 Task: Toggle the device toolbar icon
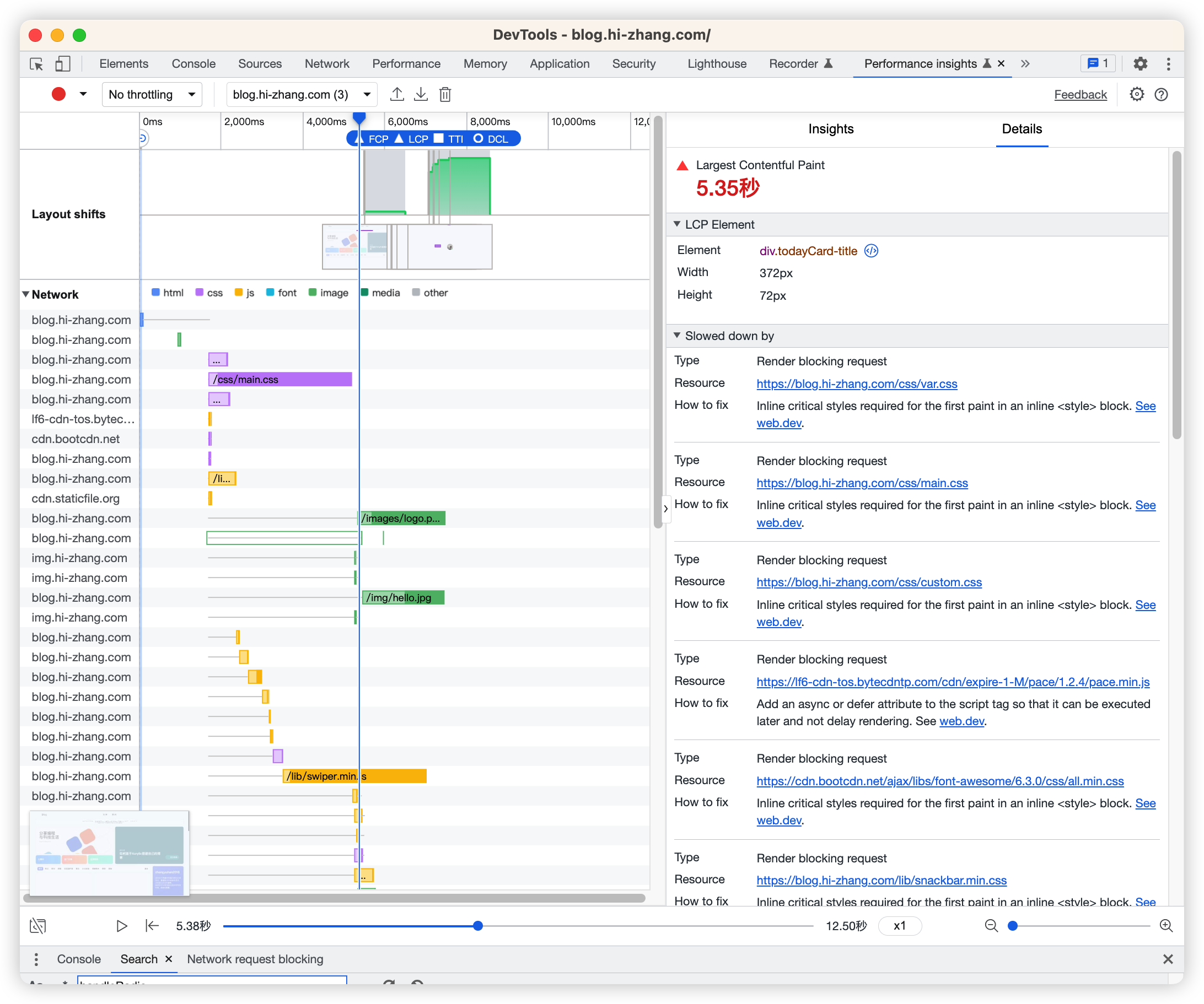62,63
